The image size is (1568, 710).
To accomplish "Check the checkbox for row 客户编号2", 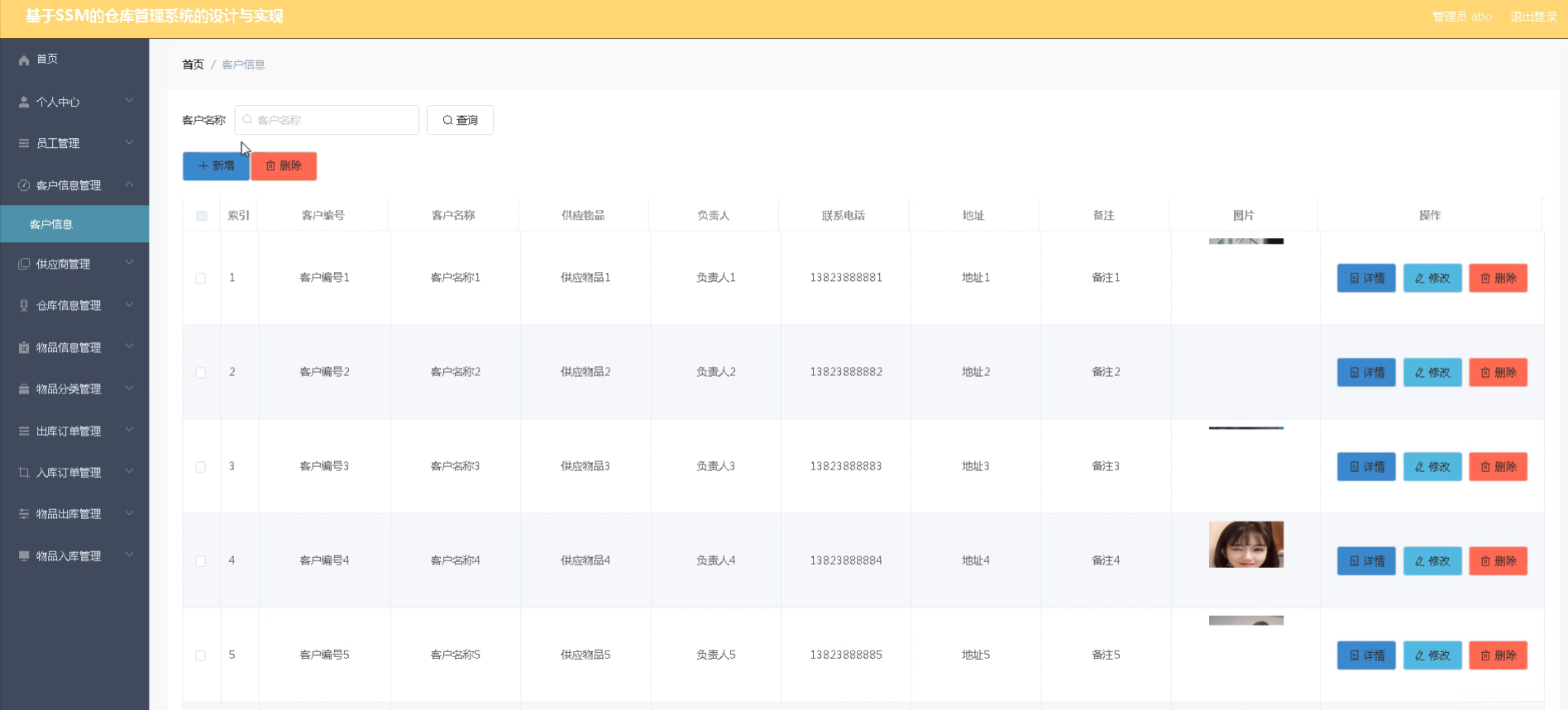I will [x=200, y=373].
